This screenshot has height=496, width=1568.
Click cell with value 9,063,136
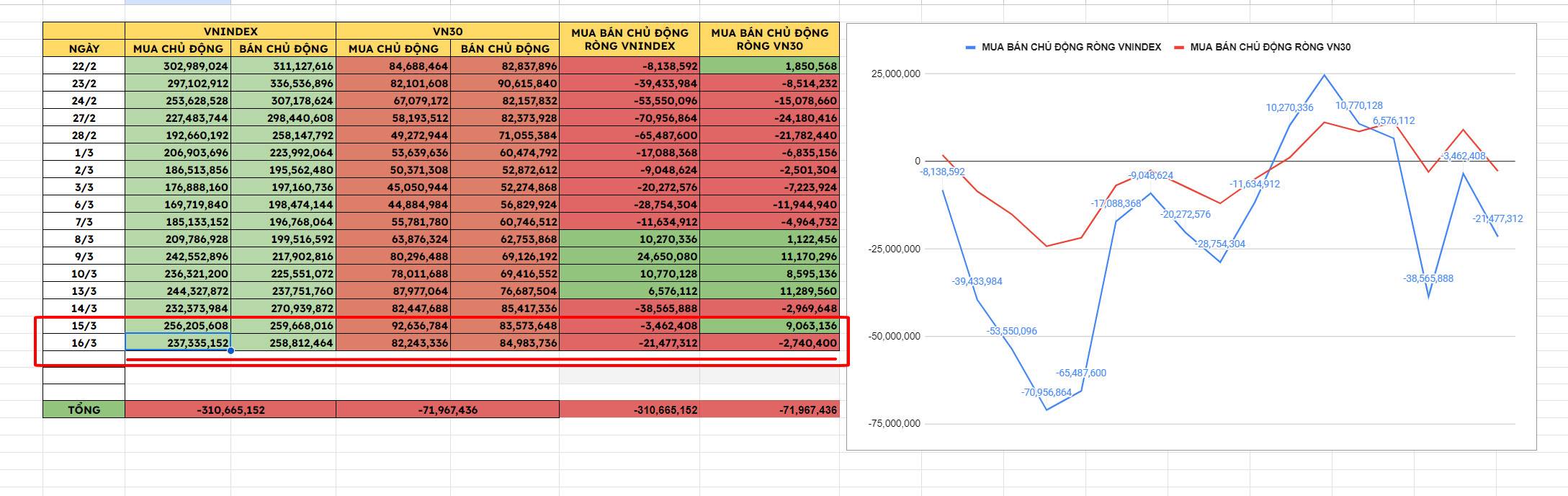(x=769, y=325)
